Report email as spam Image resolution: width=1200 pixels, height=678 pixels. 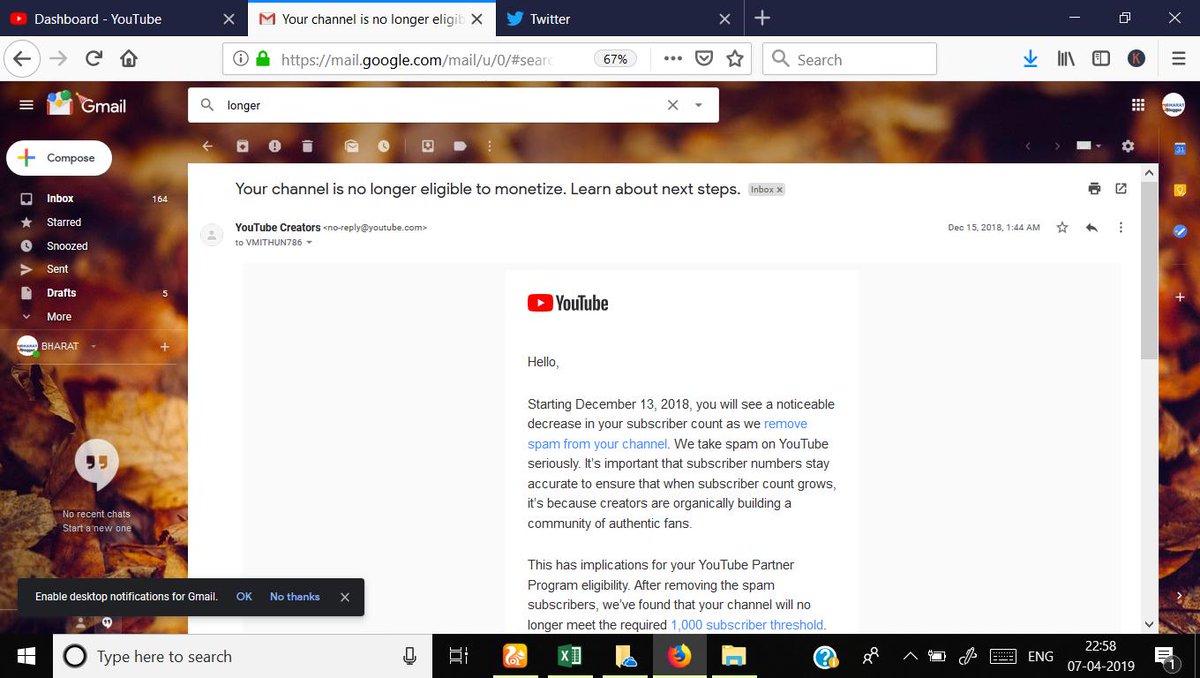[x=275, y=146]
